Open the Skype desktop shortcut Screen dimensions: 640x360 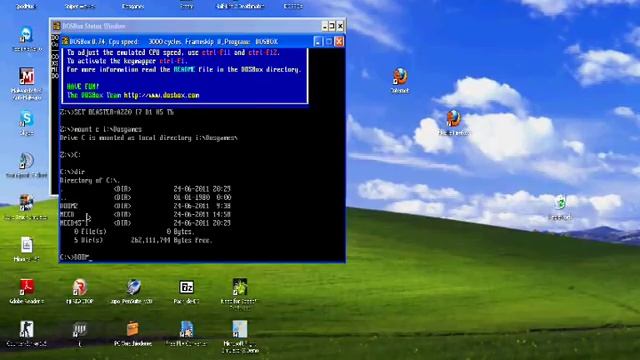[x=27, y=119]
